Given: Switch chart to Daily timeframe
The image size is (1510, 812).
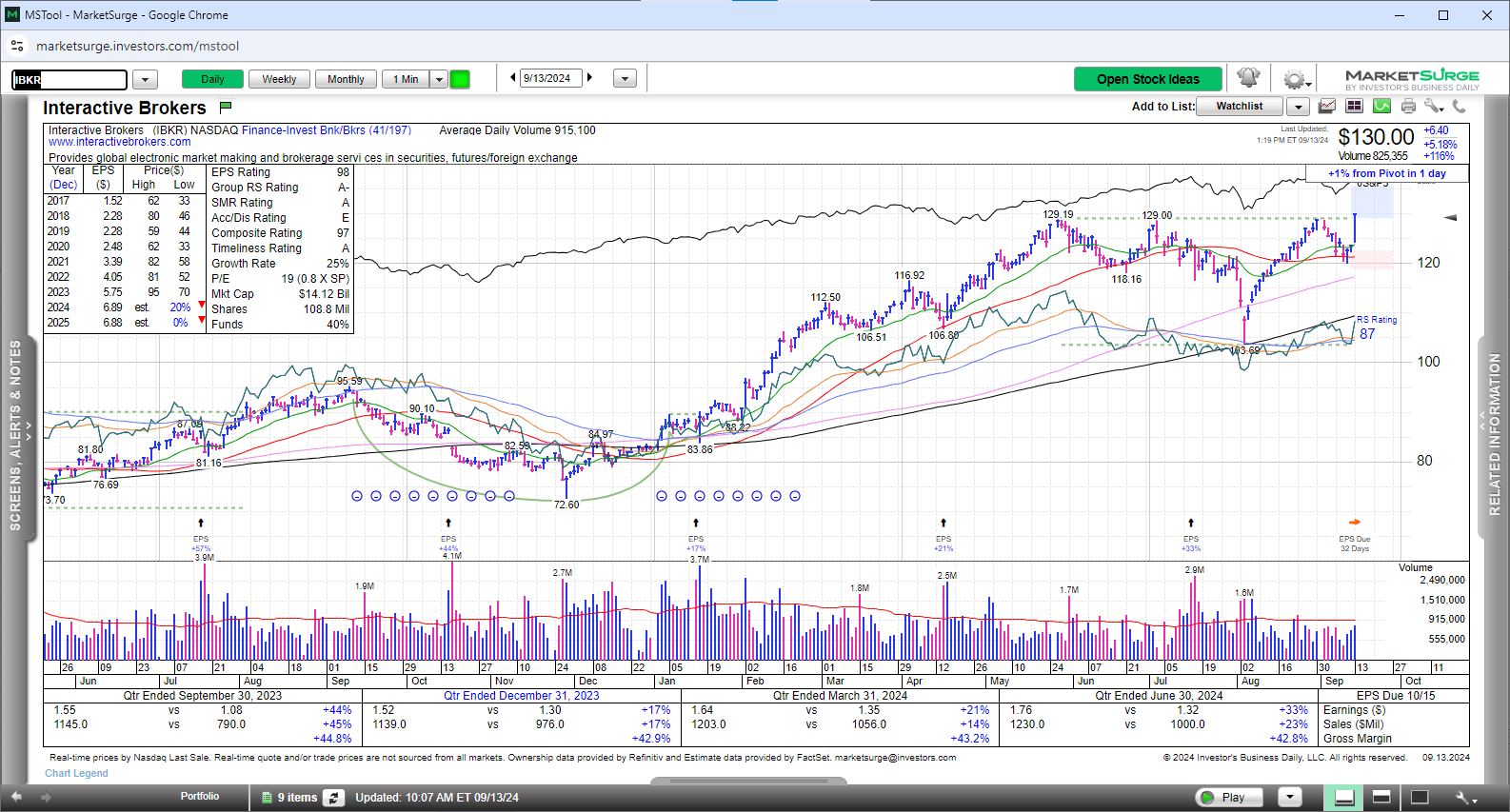Looking at the screenshot, I should [212, 79].
